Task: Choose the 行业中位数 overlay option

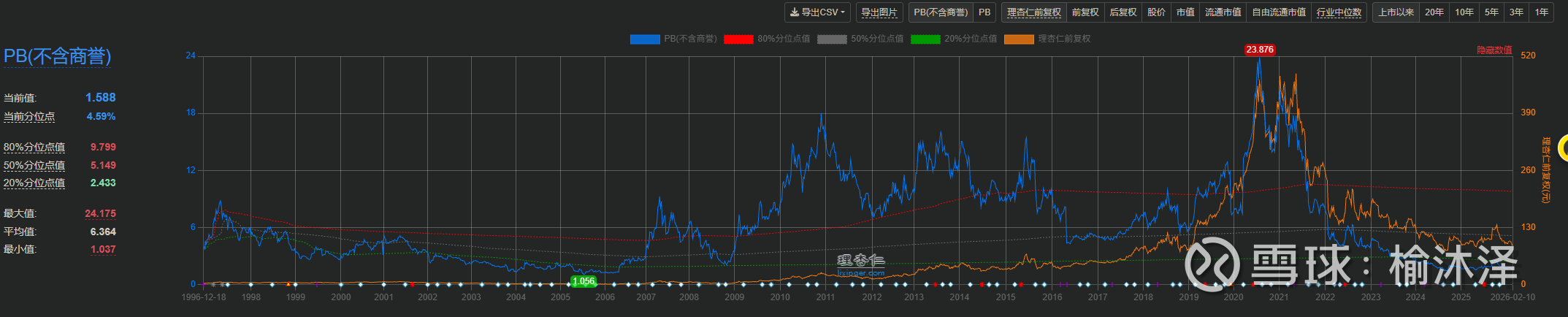Action: pyautogui.click(x=1339, y=12)
